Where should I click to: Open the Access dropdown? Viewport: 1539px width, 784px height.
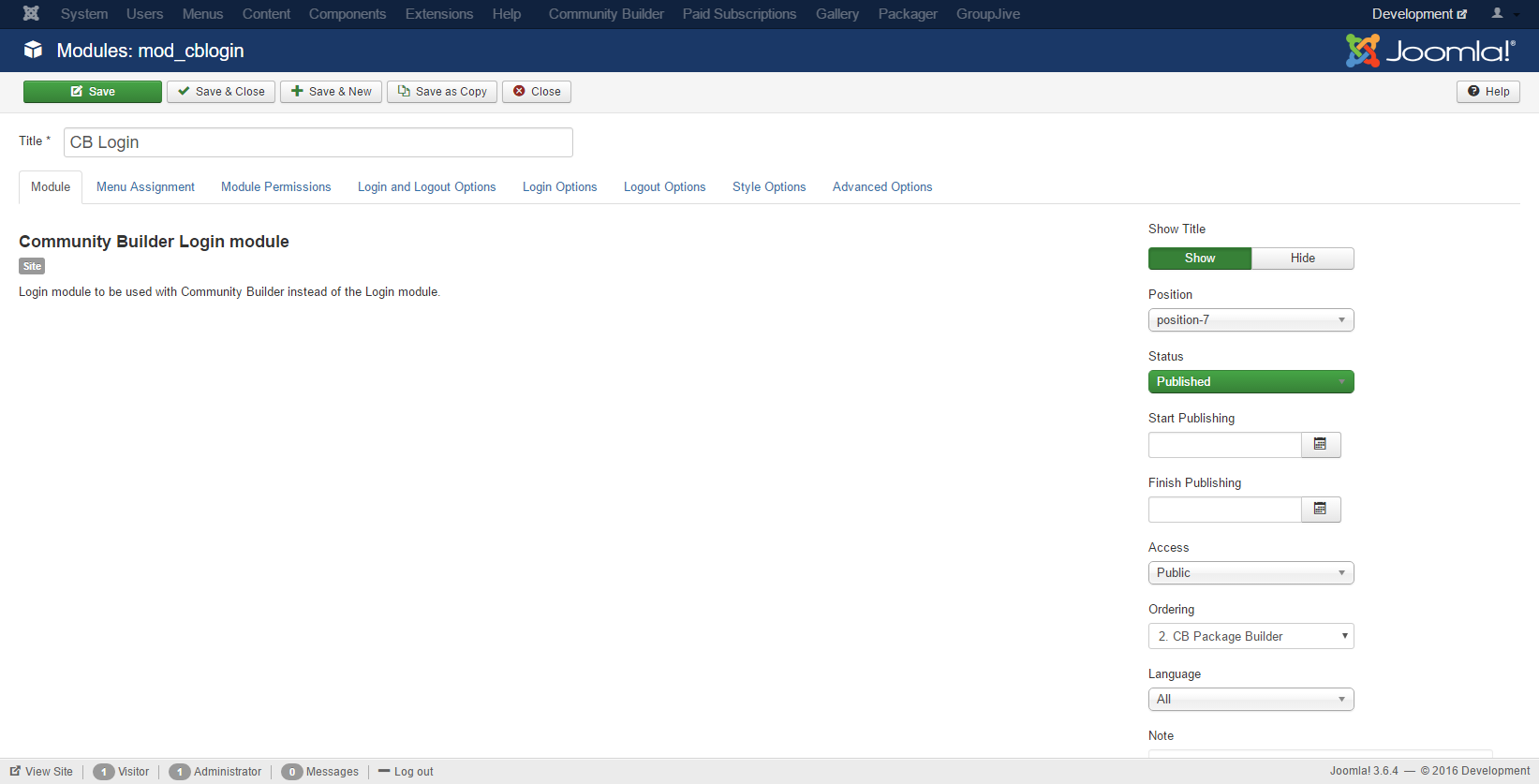click(x=1251, y=573)
